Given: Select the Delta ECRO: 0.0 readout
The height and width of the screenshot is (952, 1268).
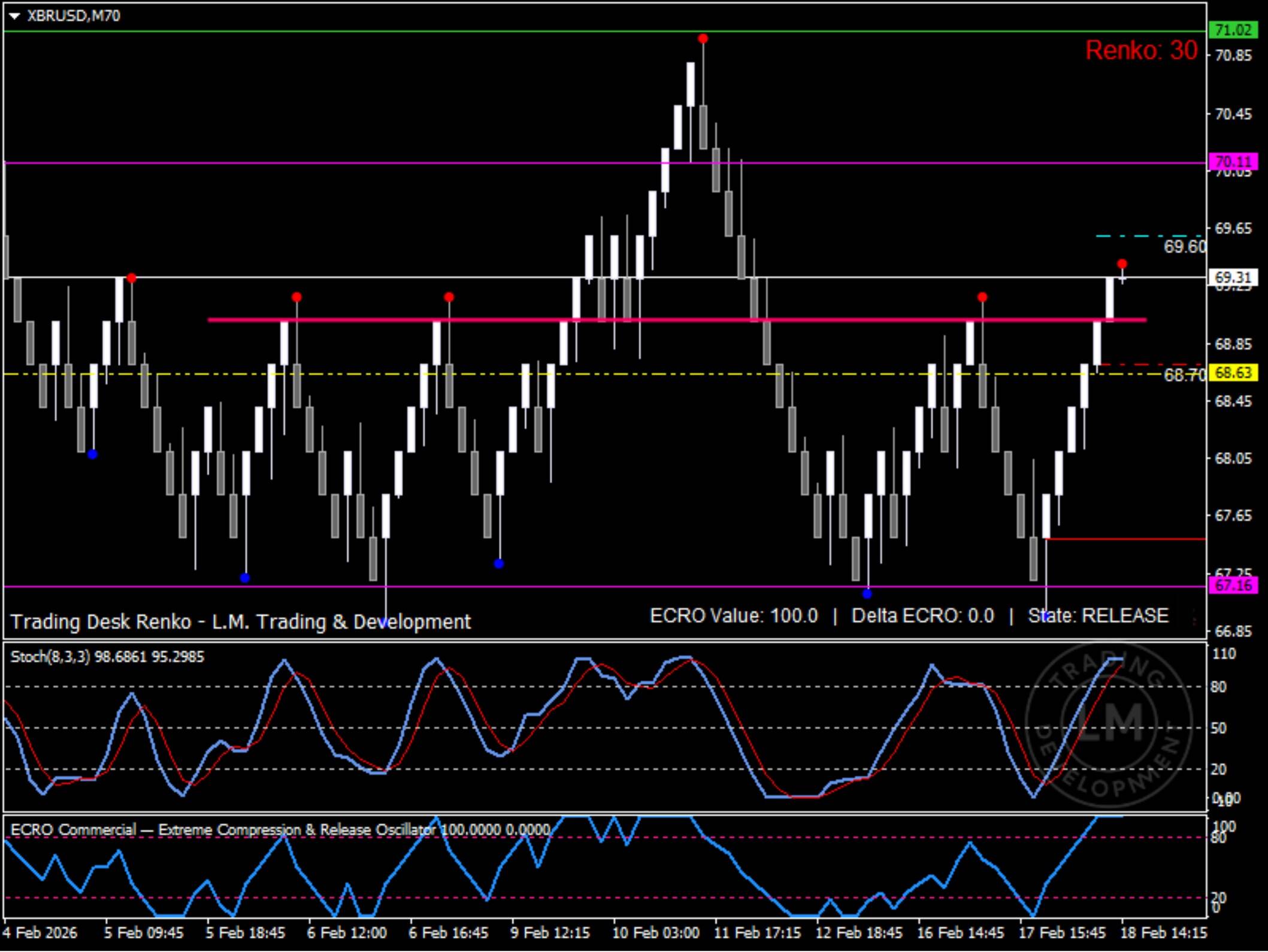Looking at the screenshot, I should 922,616.
